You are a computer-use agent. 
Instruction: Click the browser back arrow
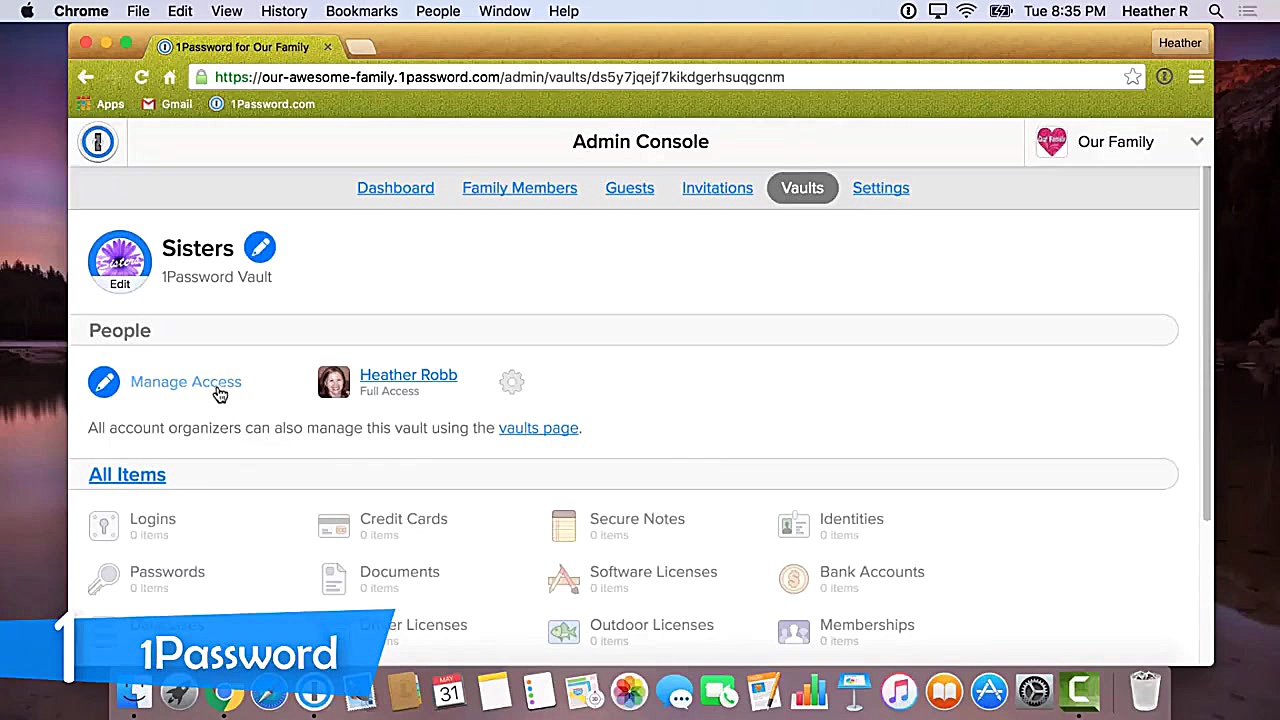pos(86,77)
